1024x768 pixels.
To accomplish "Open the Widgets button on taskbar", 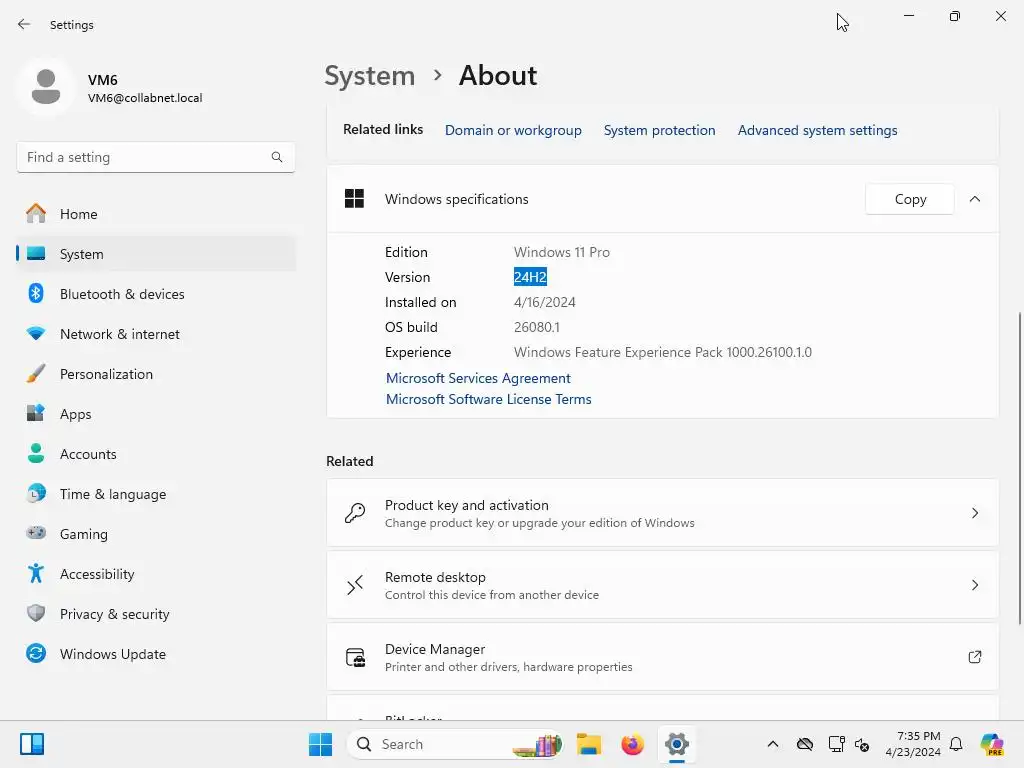I will [x=31, y=744].
